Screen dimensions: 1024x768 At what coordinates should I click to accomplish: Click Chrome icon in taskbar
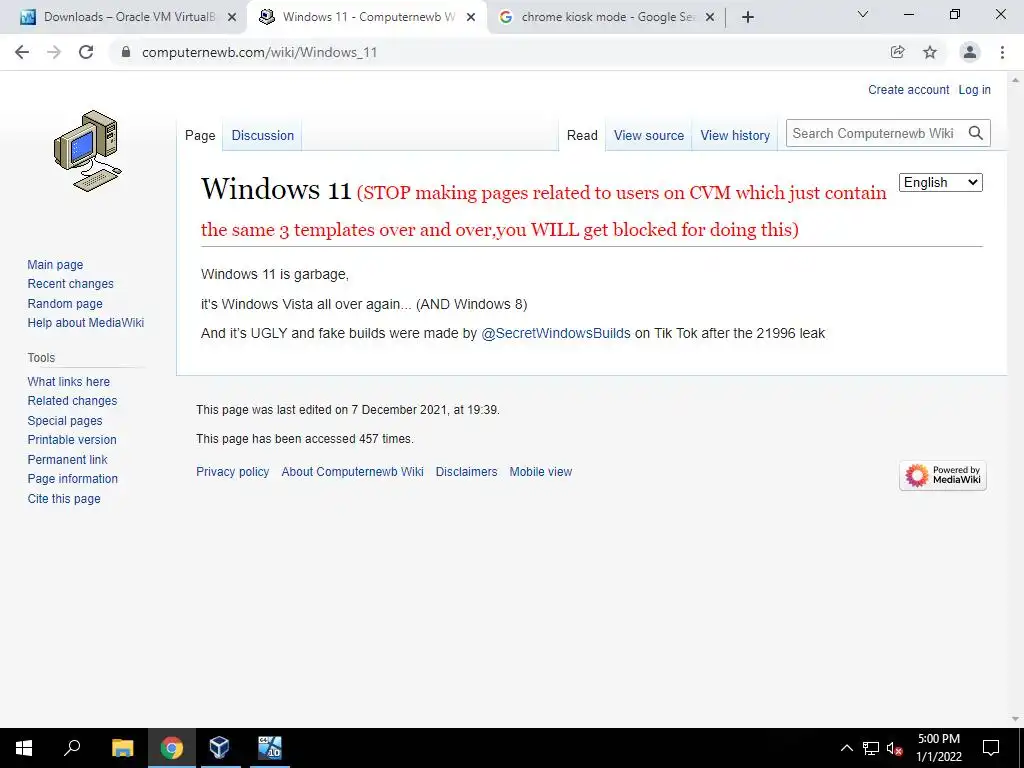pyautogui.click(x=172, y=748)
